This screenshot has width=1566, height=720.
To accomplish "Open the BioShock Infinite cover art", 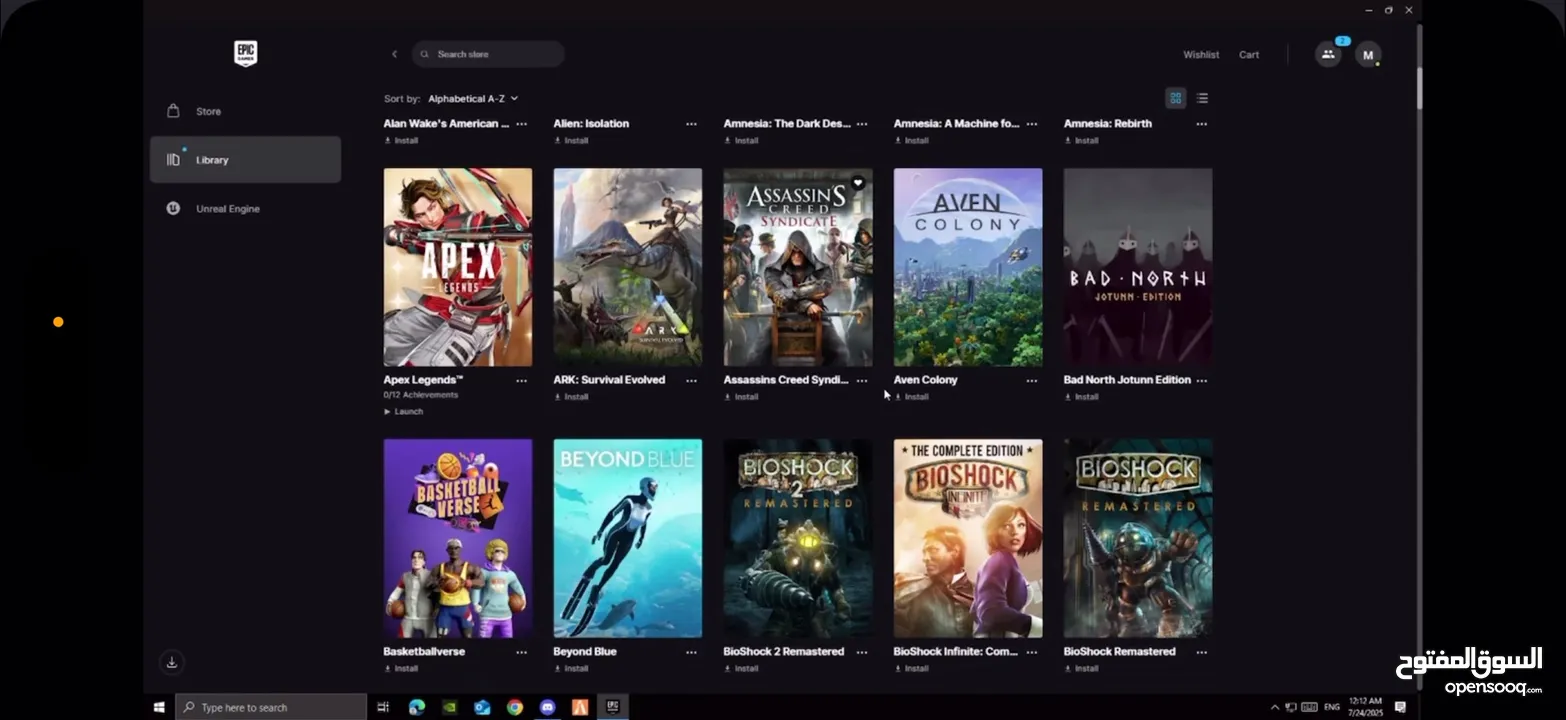I will pyautogui.click(x=968, y=538).
